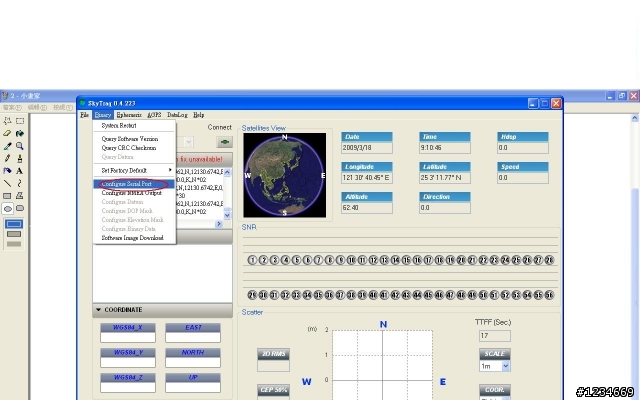Click the green Connect button in SkyTraq
This screenshot has height=400, width=640.
224,142
